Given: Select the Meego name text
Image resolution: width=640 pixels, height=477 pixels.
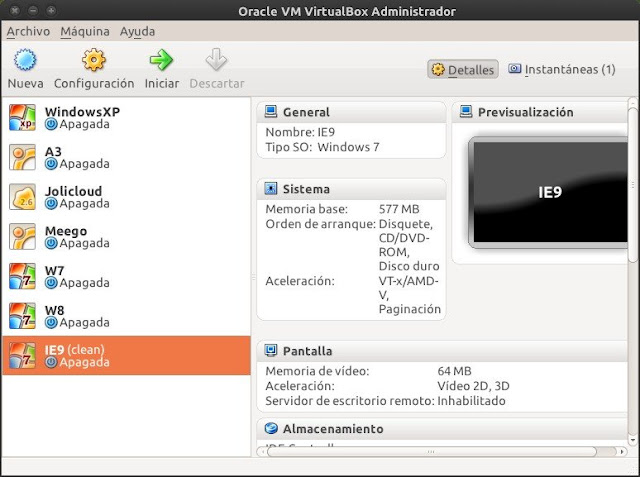Looking at the screenshot, I should coord(66,231).
